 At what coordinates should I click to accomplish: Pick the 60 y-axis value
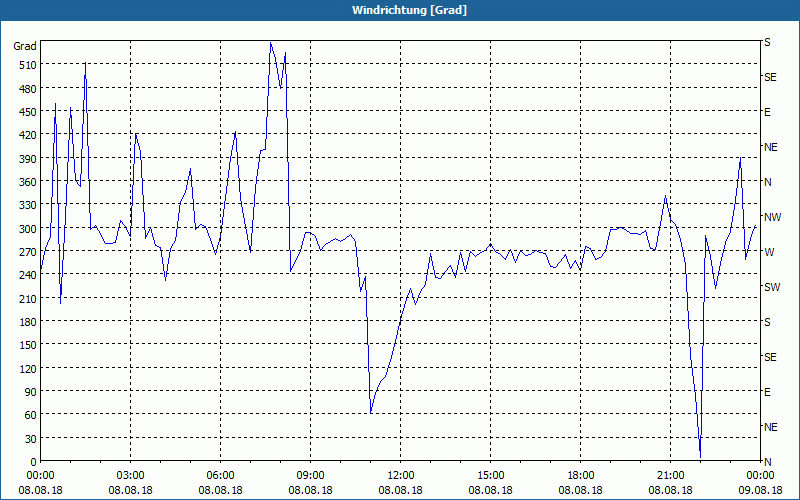(x=31, y=415)
